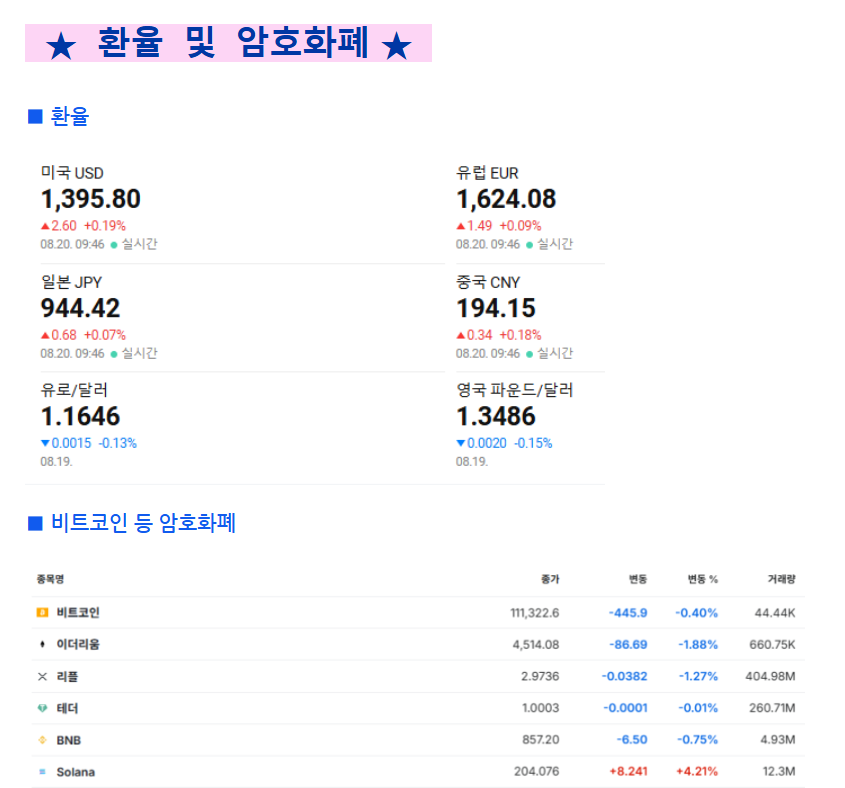
Task: Select the '이더리움' row name
Action: coord(78,644)
